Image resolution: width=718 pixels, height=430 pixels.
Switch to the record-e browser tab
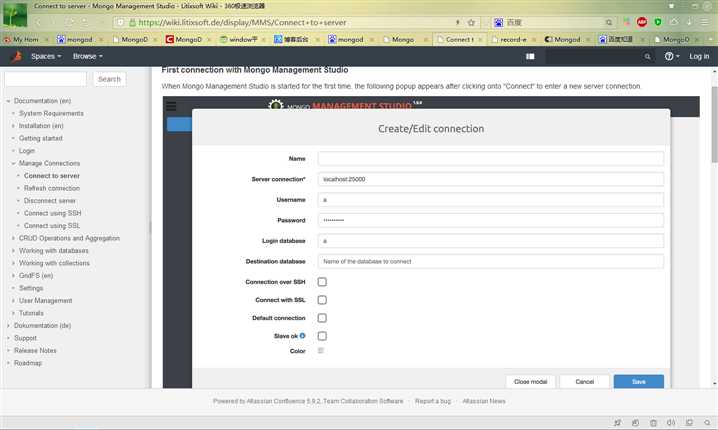click(513, 39)
